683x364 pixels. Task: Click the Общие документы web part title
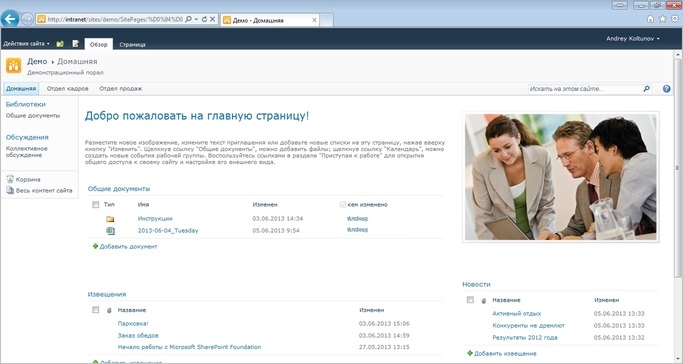tap(119, 189)
